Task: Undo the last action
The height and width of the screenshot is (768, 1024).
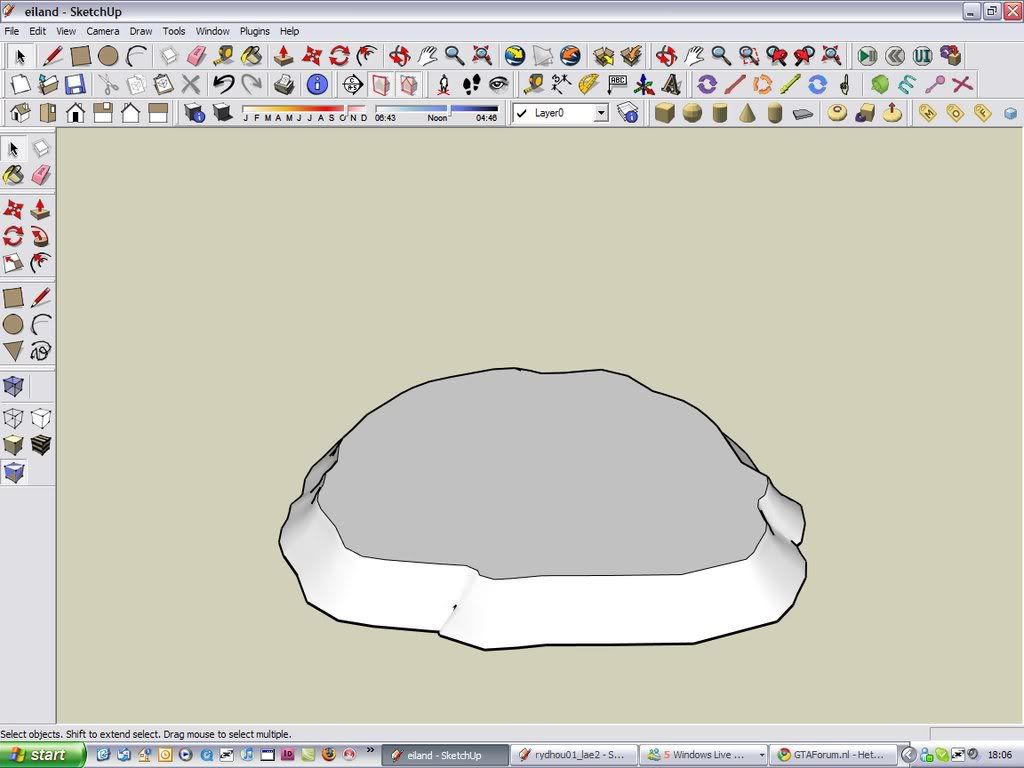Action: [223, 84]
